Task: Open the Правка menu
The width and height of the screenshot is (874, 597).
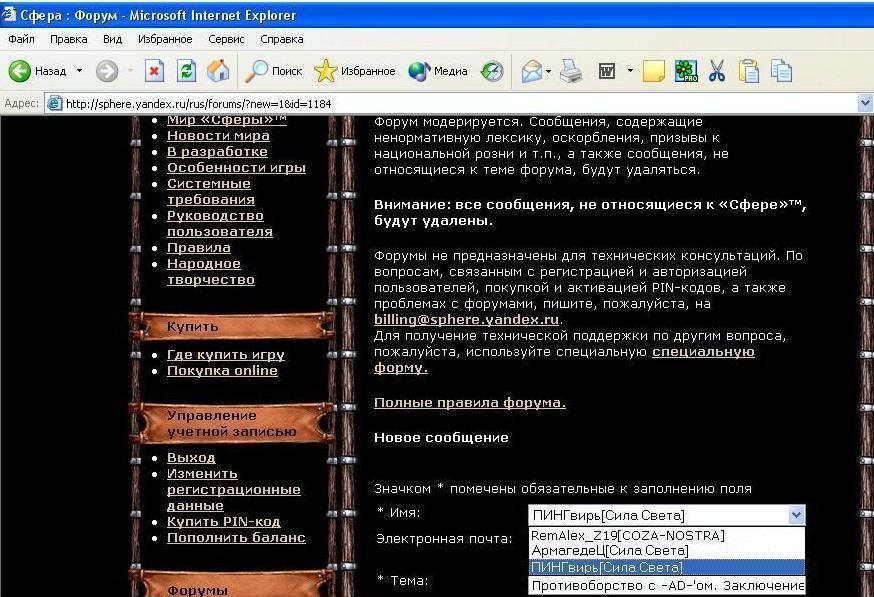Action: pyautogui.click(x=69, y=39)
